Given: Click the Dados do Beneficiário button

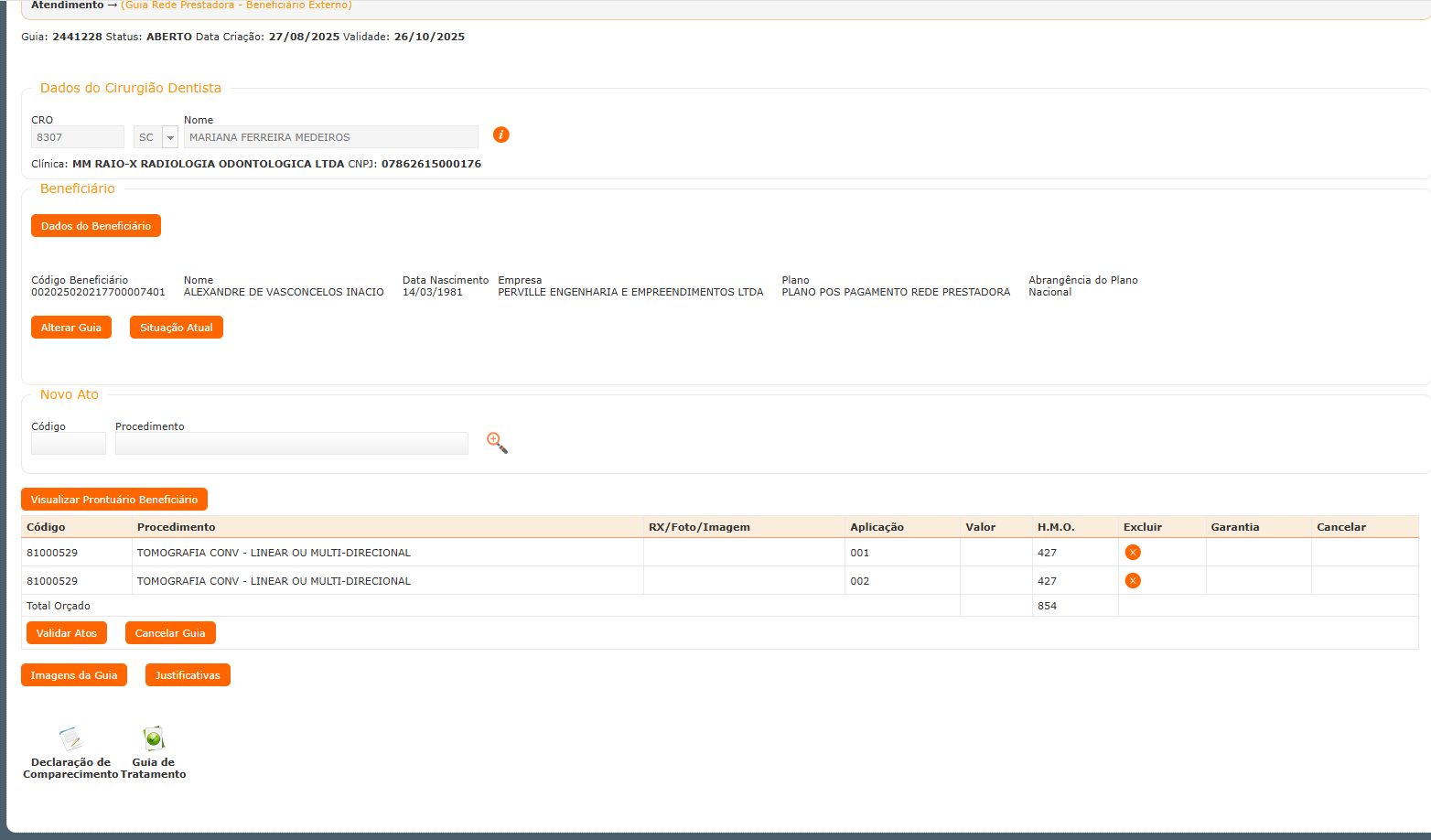Looking at the screenshot, I should click(x=96, y=226).
